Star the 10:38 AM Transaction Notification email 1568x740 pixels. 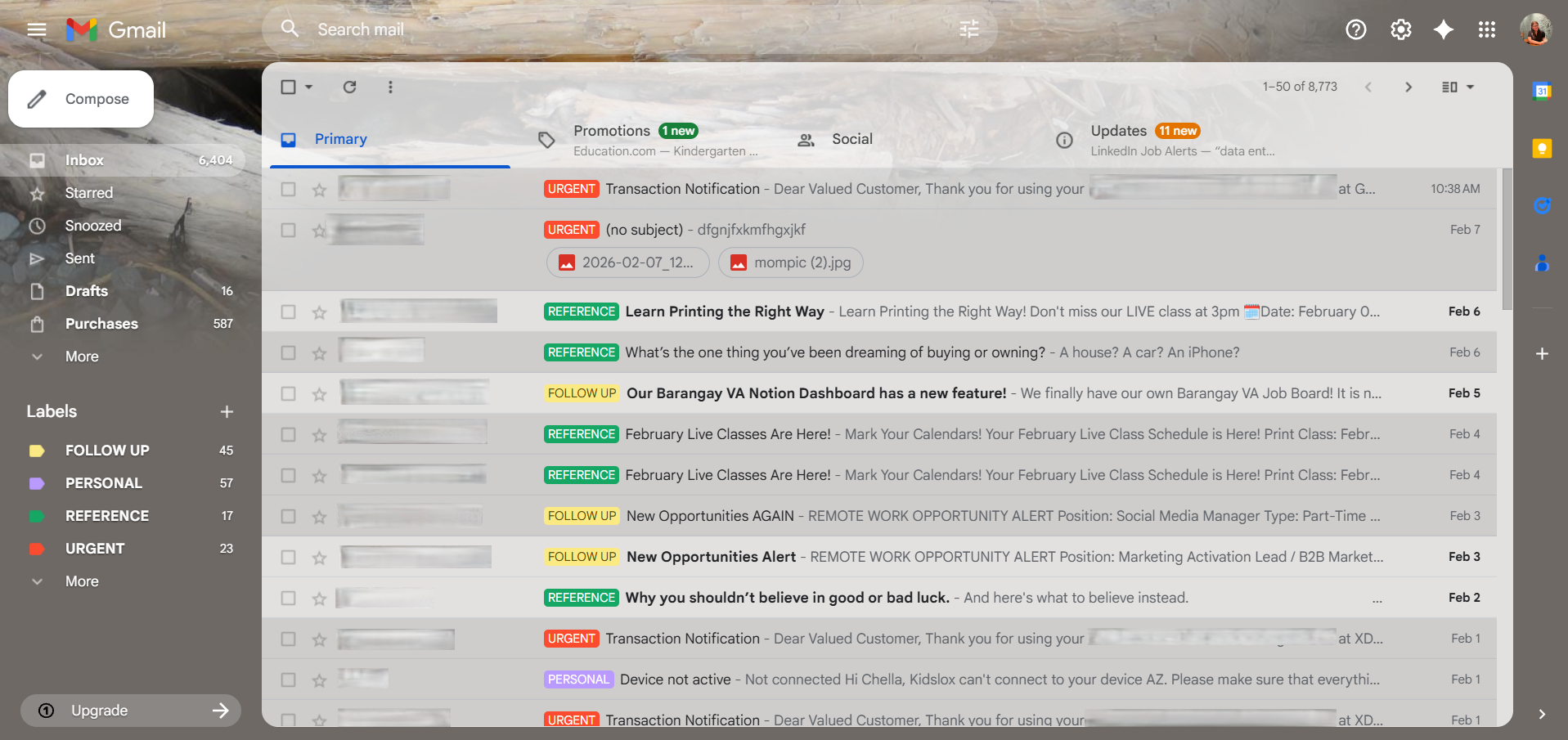pos(319,190)
